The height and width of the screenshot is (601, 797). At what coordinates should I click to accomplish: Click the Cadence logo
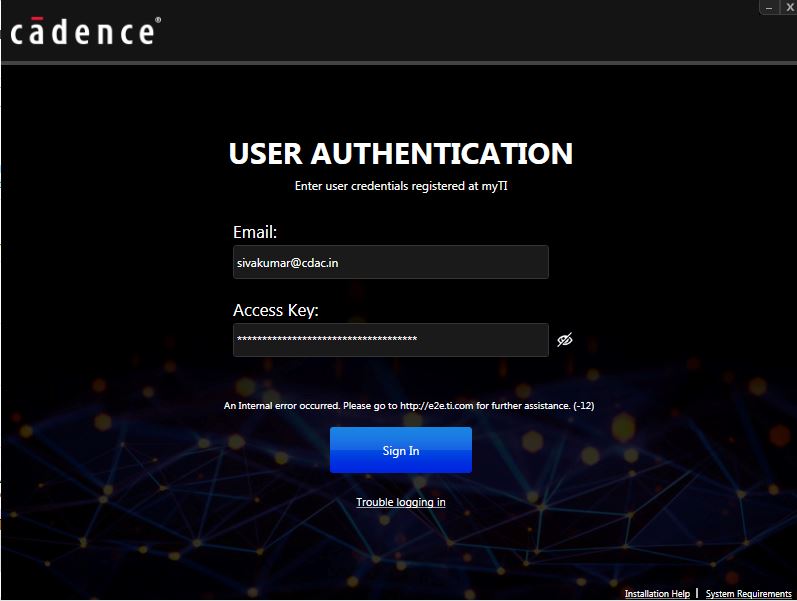pyautogui.click(x=85, y=32)
